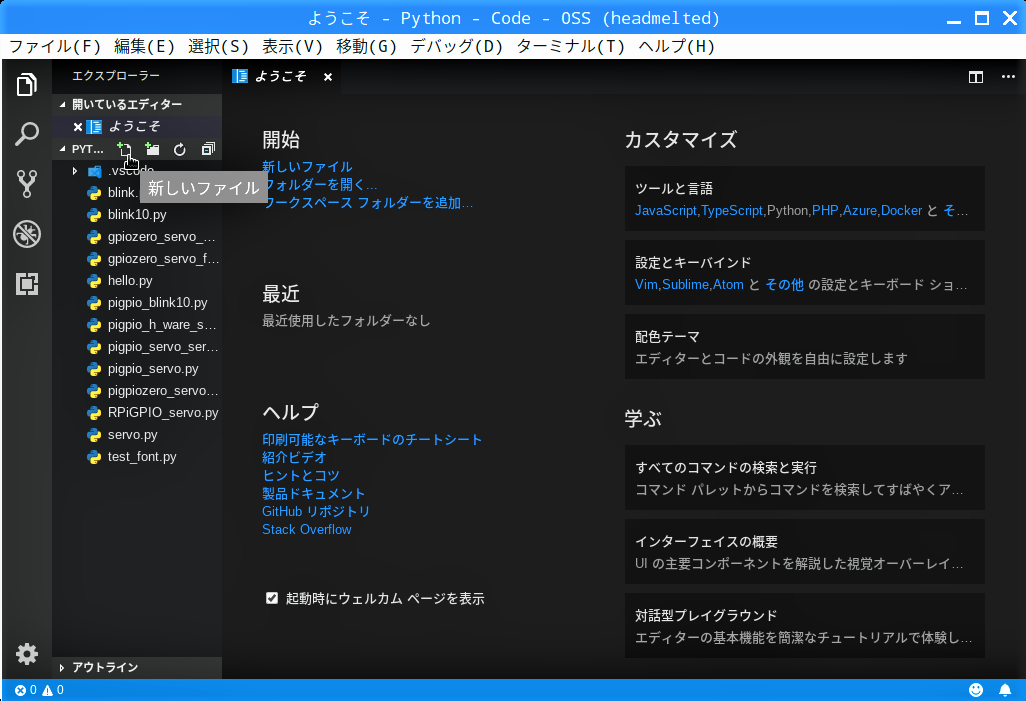Open 対話型プレイグラウンド card
This screenshot has height=701, width=1026.
pos(804,626)
